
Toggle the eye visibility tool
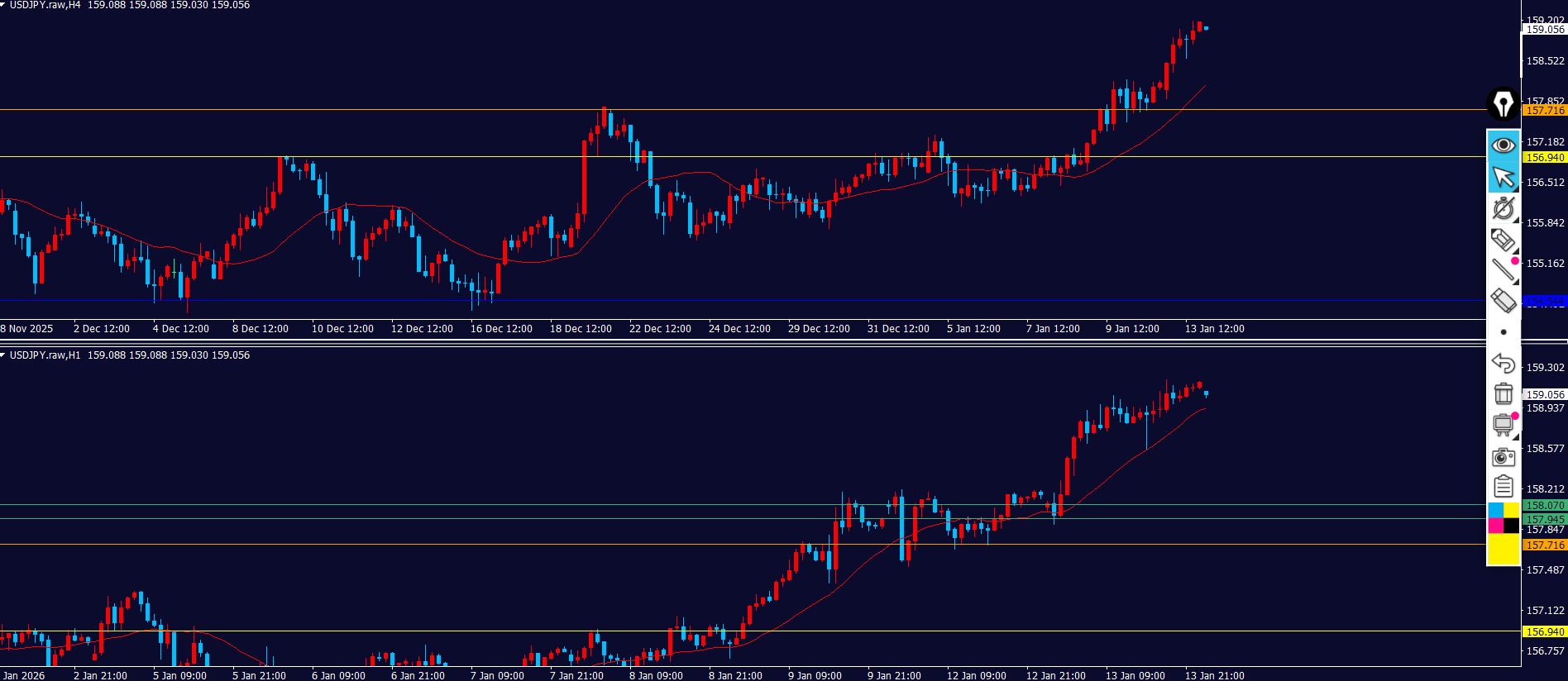[x=1503, y=145]
